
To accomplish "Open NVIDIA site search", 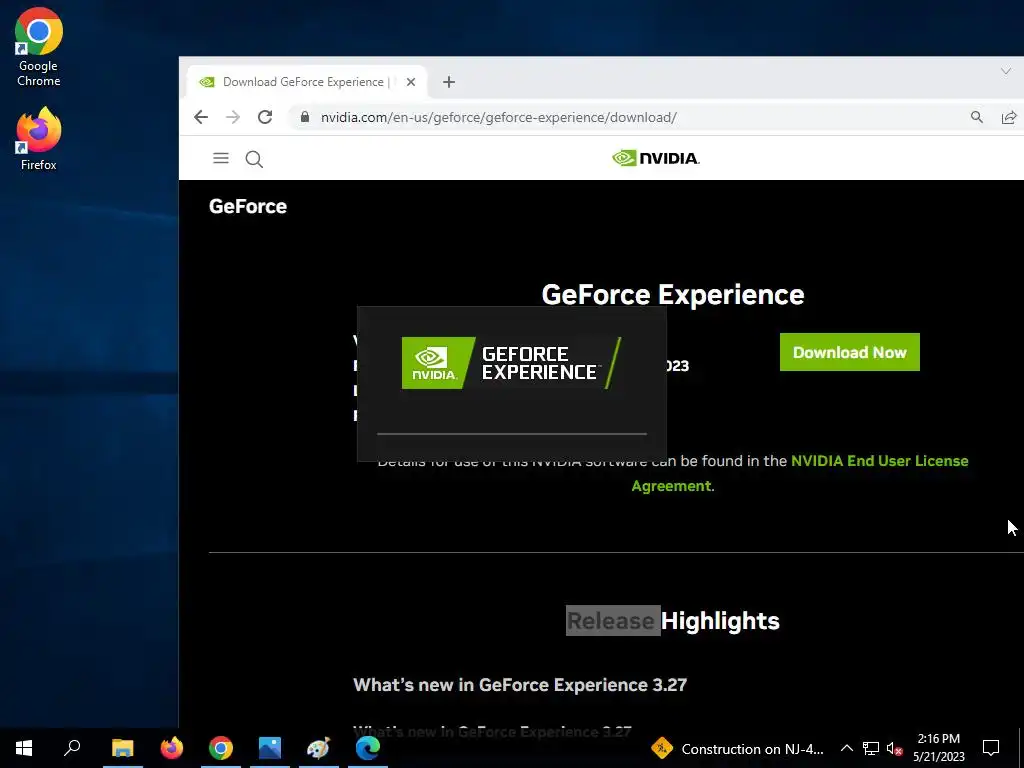I will (x=254, y=159).
